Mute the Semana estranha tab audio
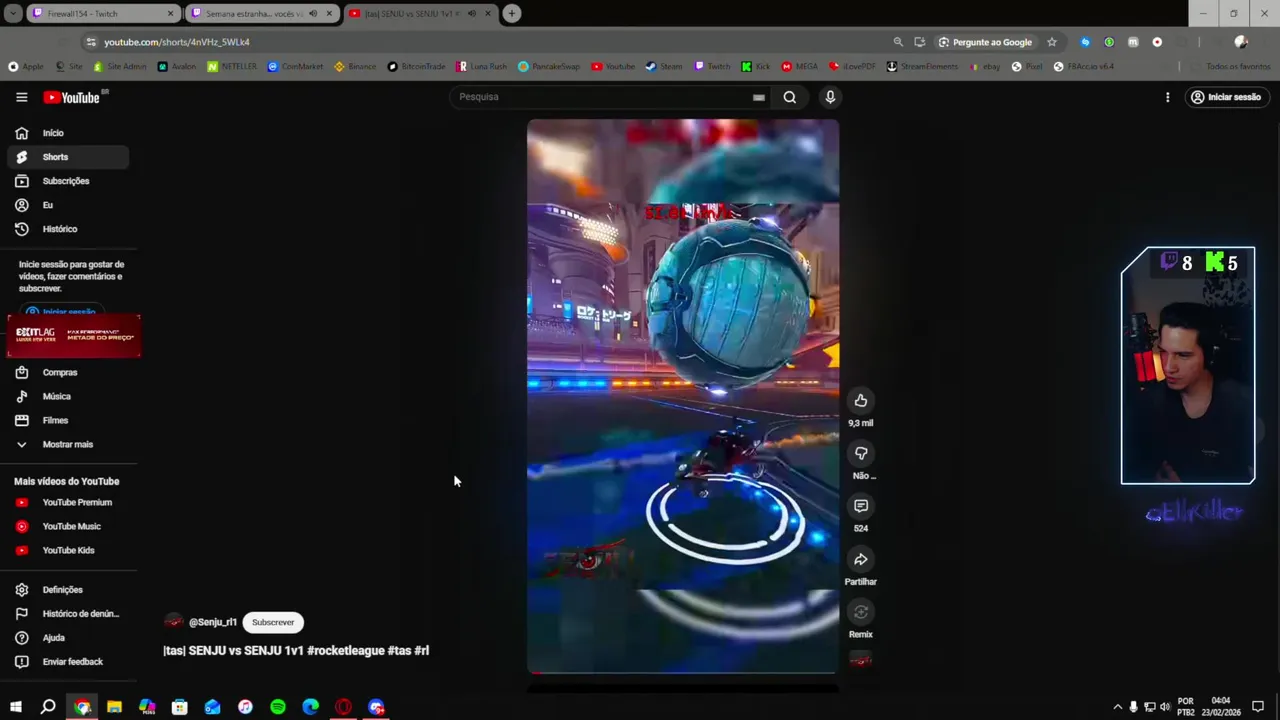The width and height of the screenshot is (1280, 720). click(x=313, y=14)
